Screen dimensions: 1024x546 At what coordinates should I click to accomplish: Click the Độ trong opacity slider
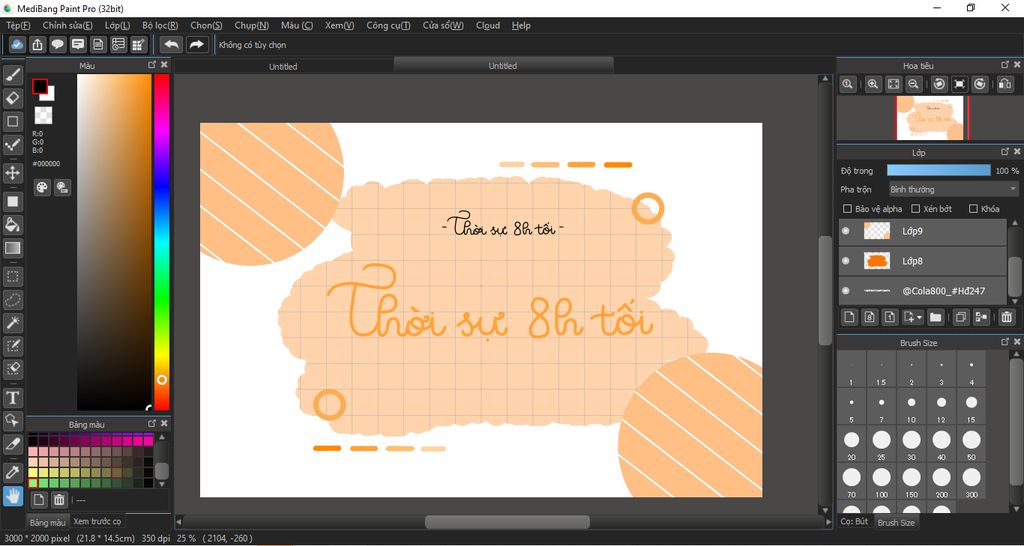(x=938, y=170)
